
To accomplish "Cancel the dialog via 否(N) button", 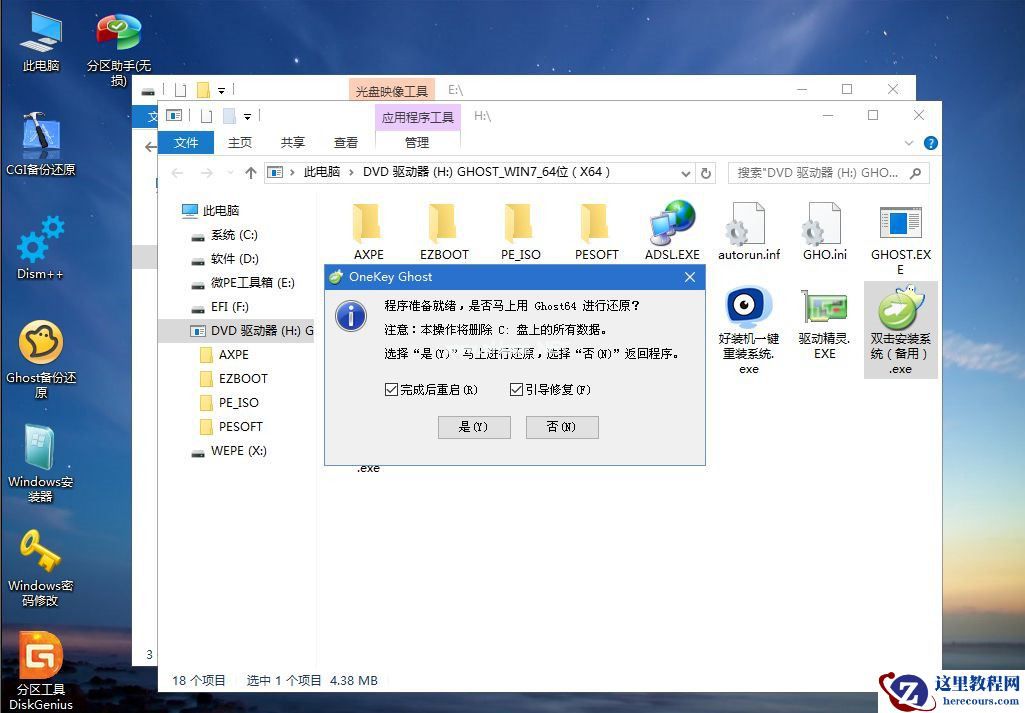I will [x=561, y=427].
